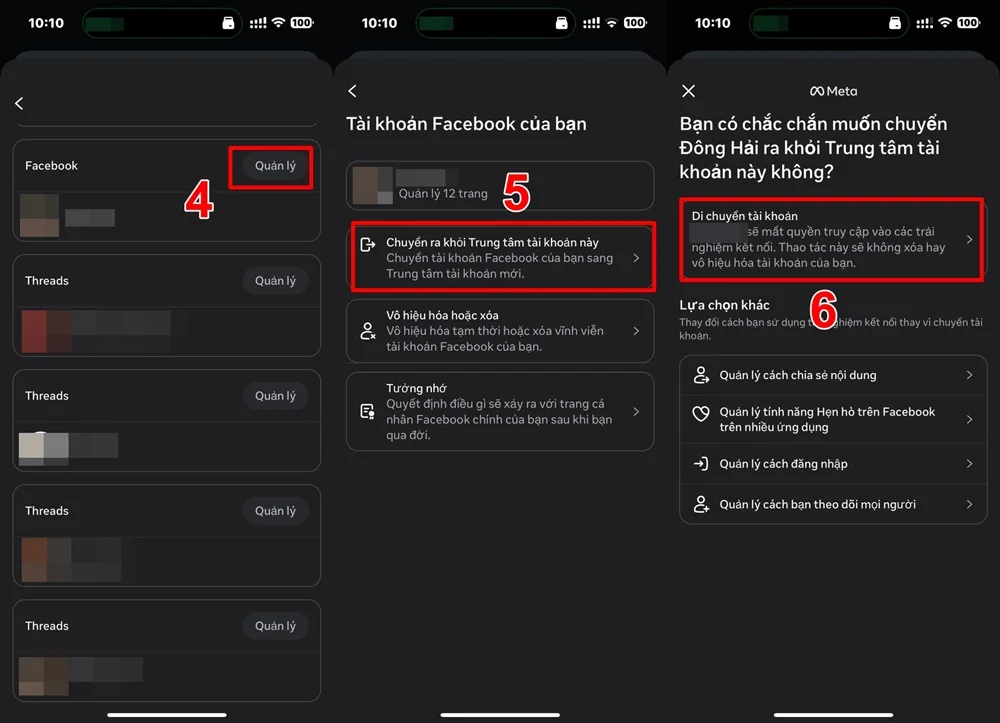The height and width of the screenshot is (723, 1000).
Task: Tap login arrow icon beside 'Quản lý cách đăng nhập'
Action: (x=701, y=464)
